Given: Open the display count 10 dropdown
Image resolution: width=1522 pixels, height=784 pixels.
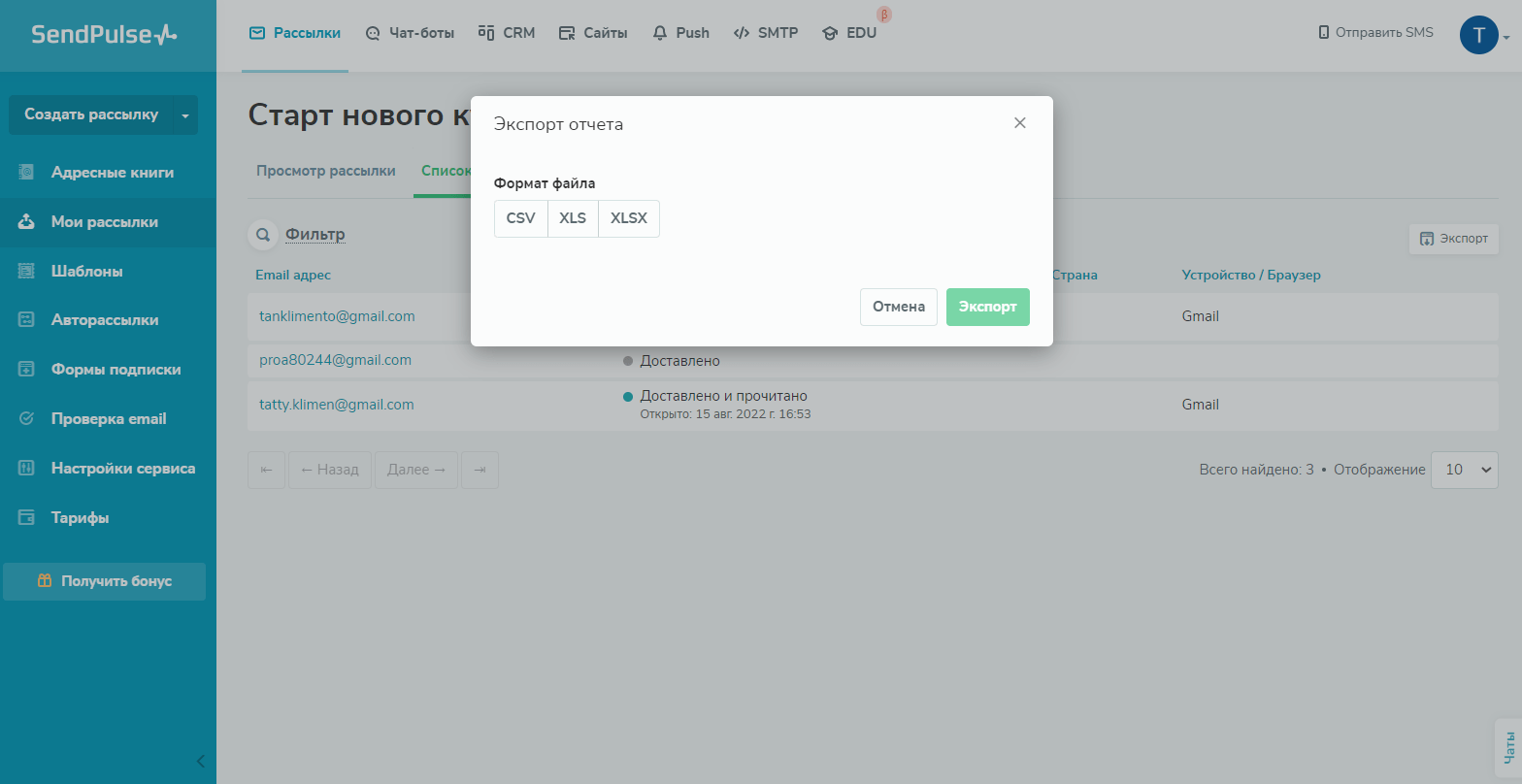Looking at the screenshot, I should (x=1465, y=470).
